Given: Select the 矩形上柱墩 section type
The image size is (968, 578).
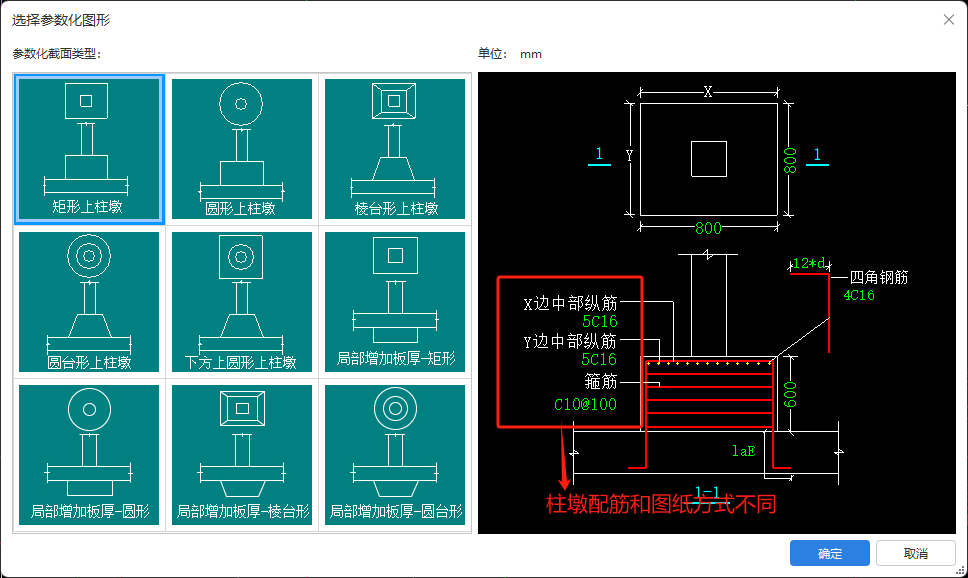Looking at the screenshot, I should pos(89,149).
